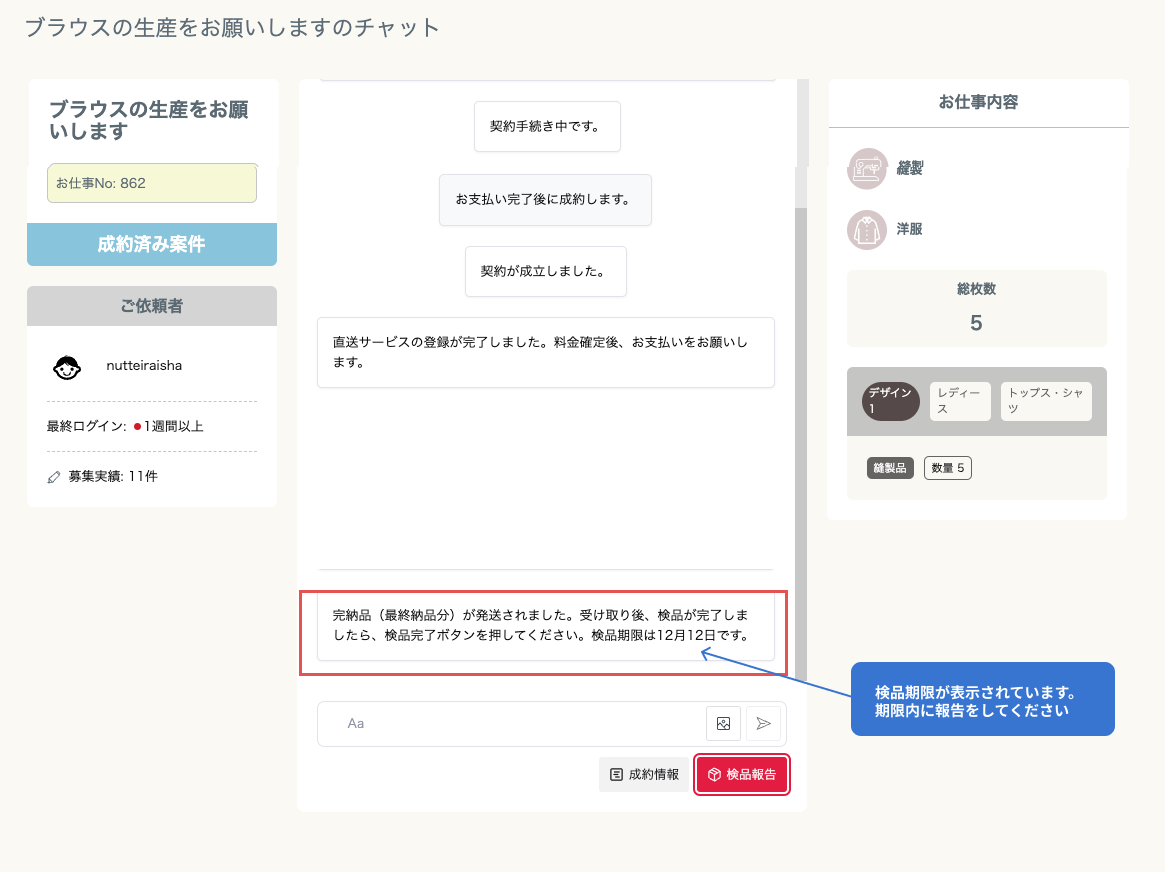
Task: Click the page title ブラウスの生産をお願いしますのチャット
Action: 232,27
